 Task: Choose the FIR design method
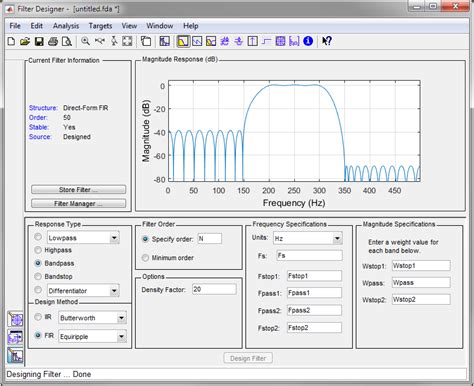44,335
